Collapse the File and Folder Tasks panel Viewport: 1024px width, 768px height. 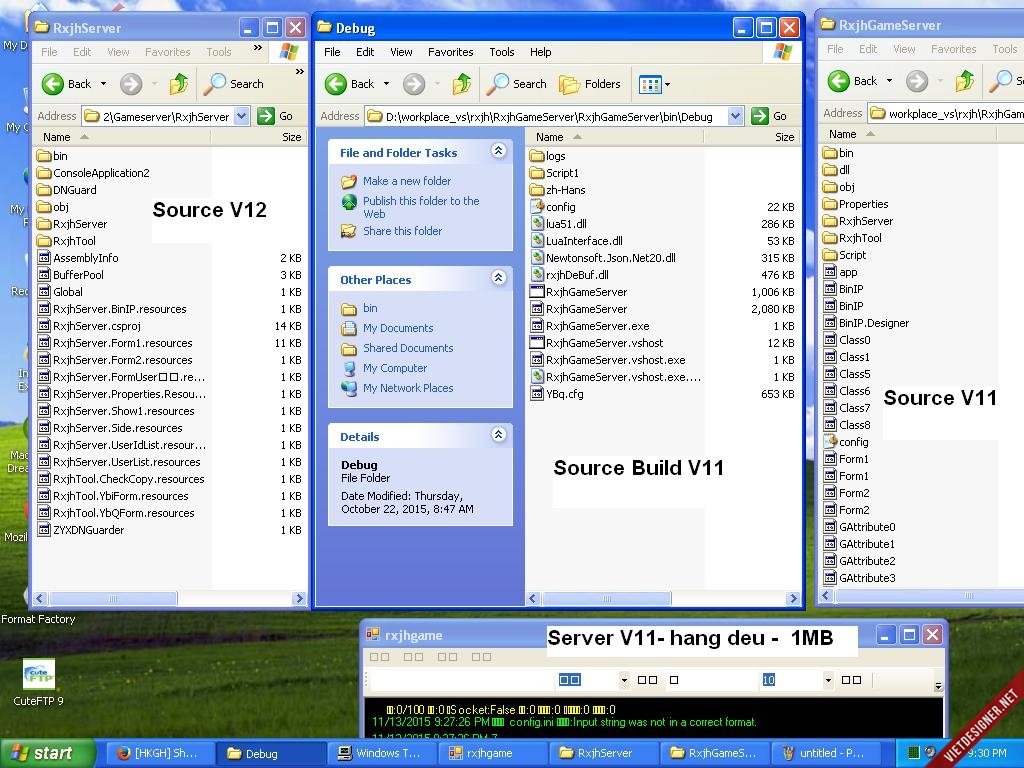[x=498, y=152]
